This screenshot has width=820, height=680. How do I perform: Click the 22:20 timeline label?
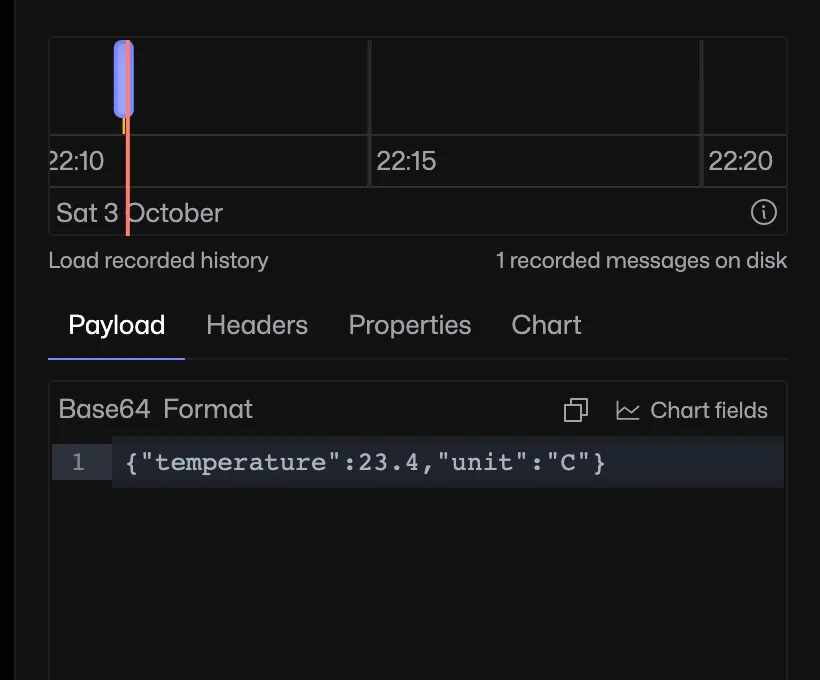[x=740, y=161]
